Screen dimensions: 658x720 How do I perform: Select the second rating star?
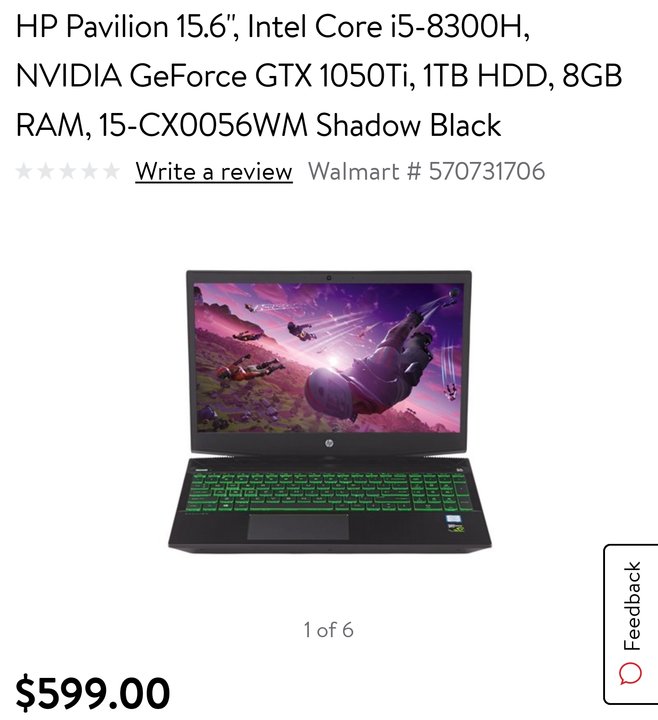point(46,171)
